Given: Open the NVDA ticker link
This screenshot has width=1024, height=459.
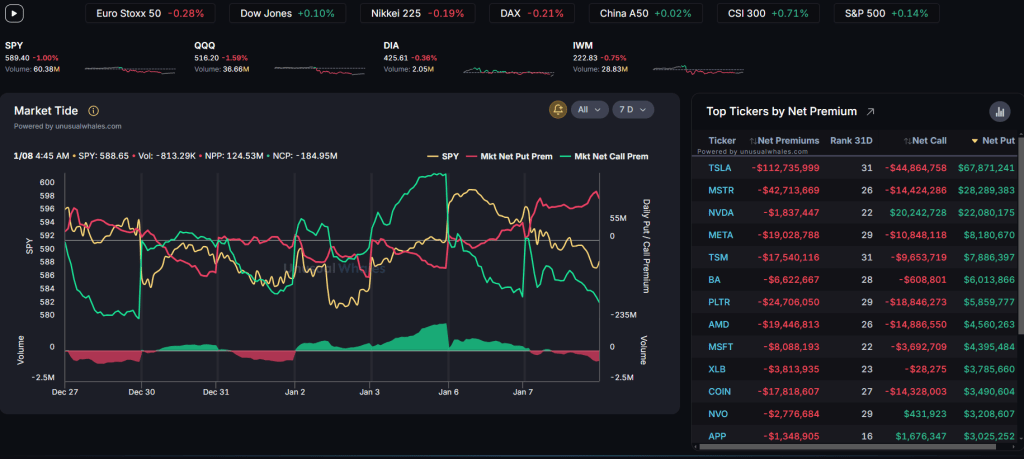Looking at the screenshot, I should click(x=720, y=213).
